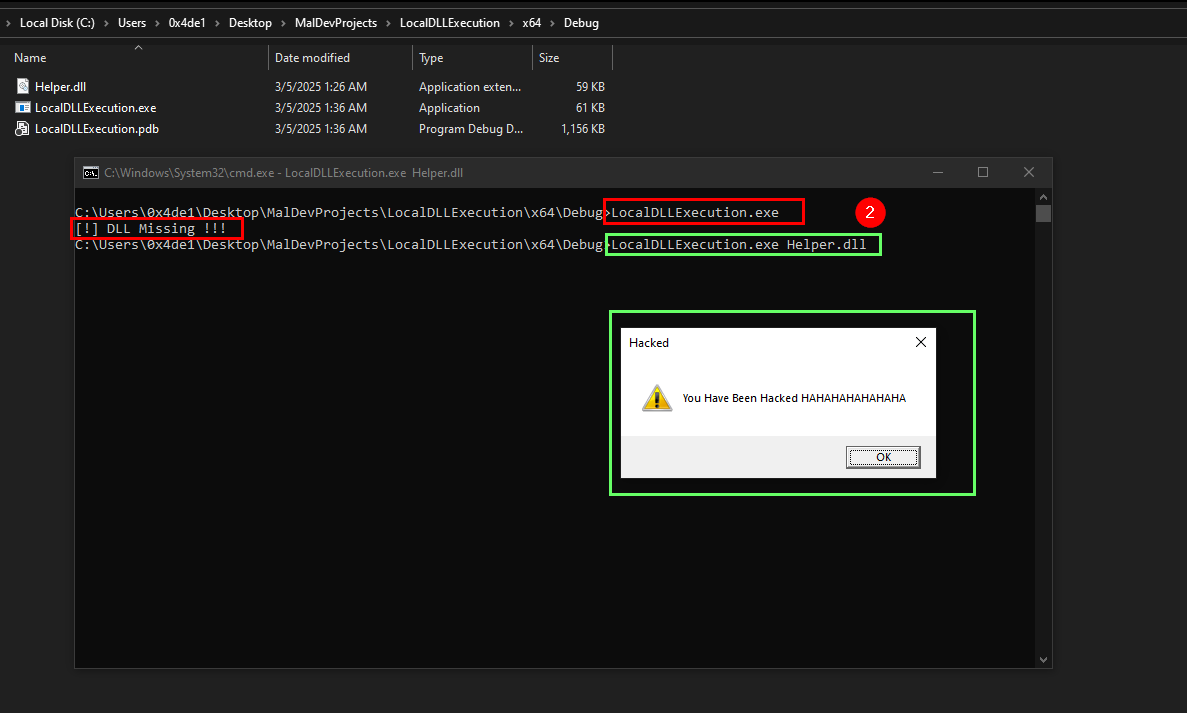Screen dimensions: 1187x713
Task: Navigate to Local Disk (C:) breadcrumb
Action: [x=58, y=23]
